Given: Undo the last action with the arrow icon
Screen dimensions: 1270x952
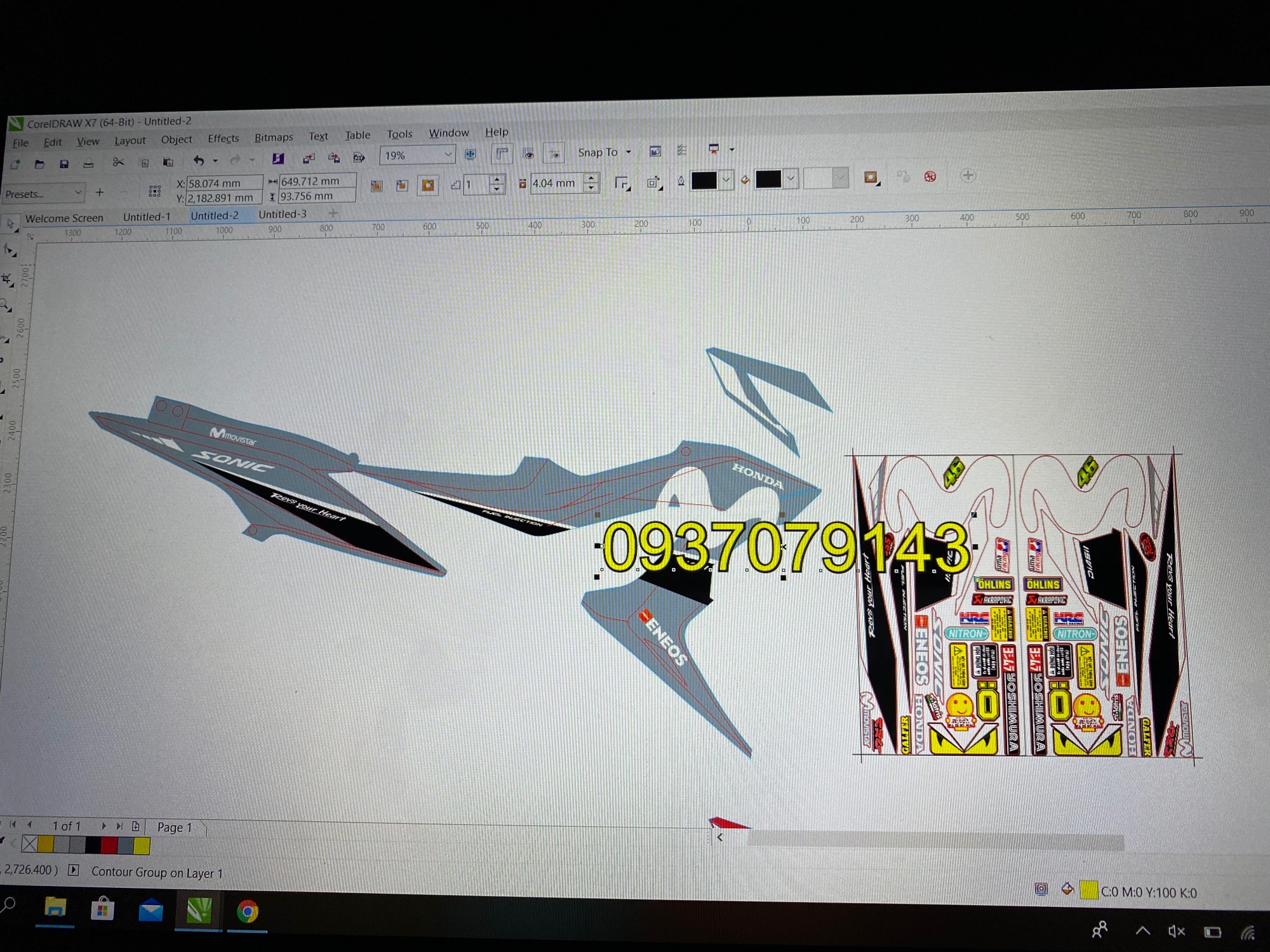Looking at the screenshot, I should (x=199, y=161).
